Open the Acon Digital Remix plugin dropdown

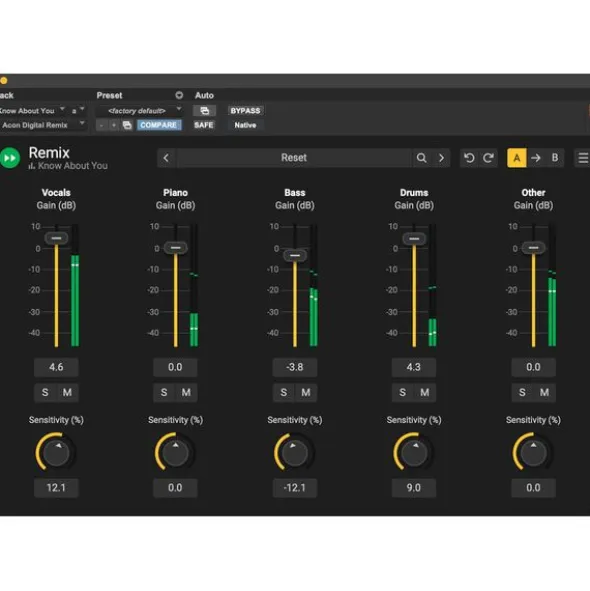[43, 125]
